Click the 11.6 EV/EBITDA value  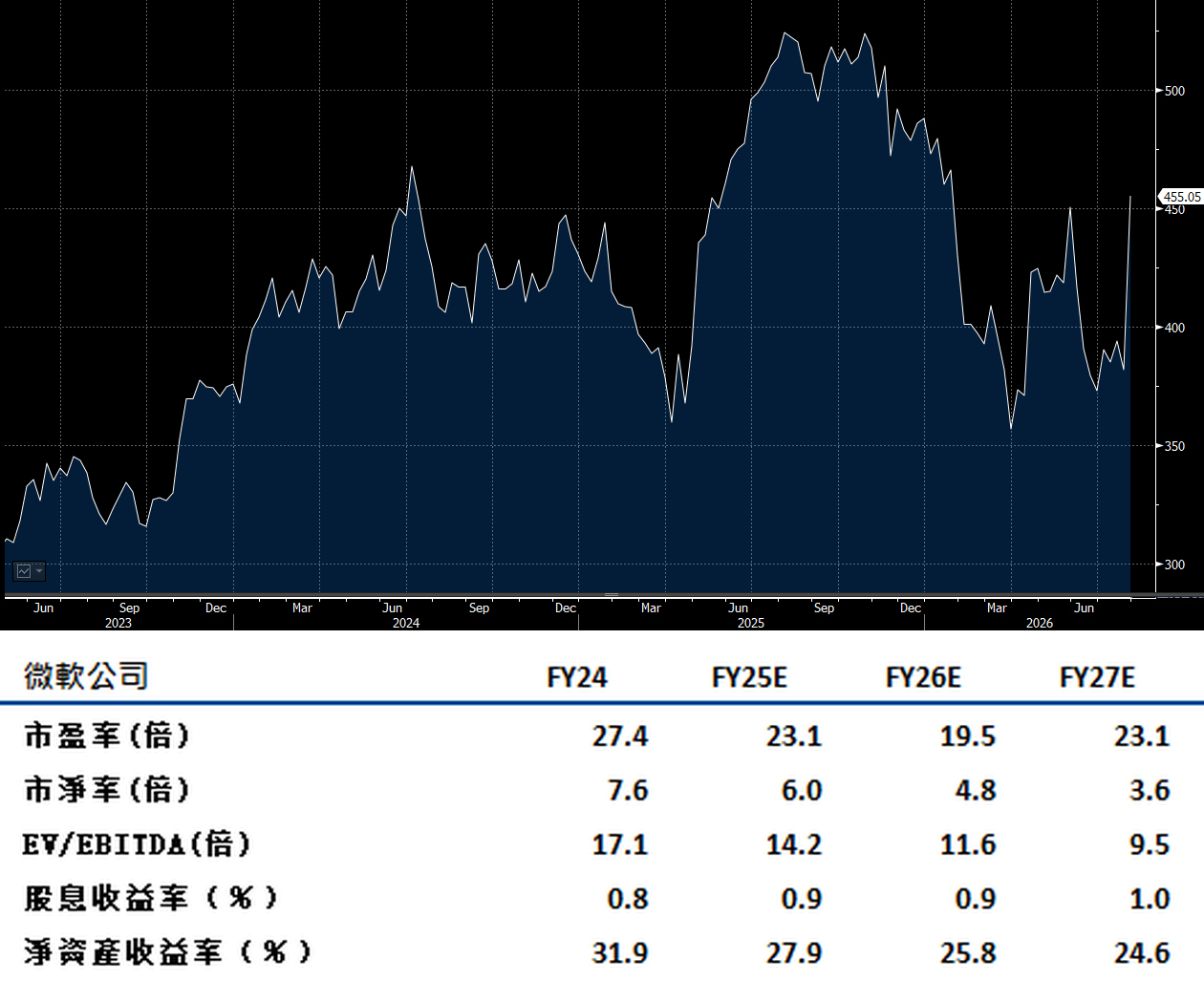(968, 845)
